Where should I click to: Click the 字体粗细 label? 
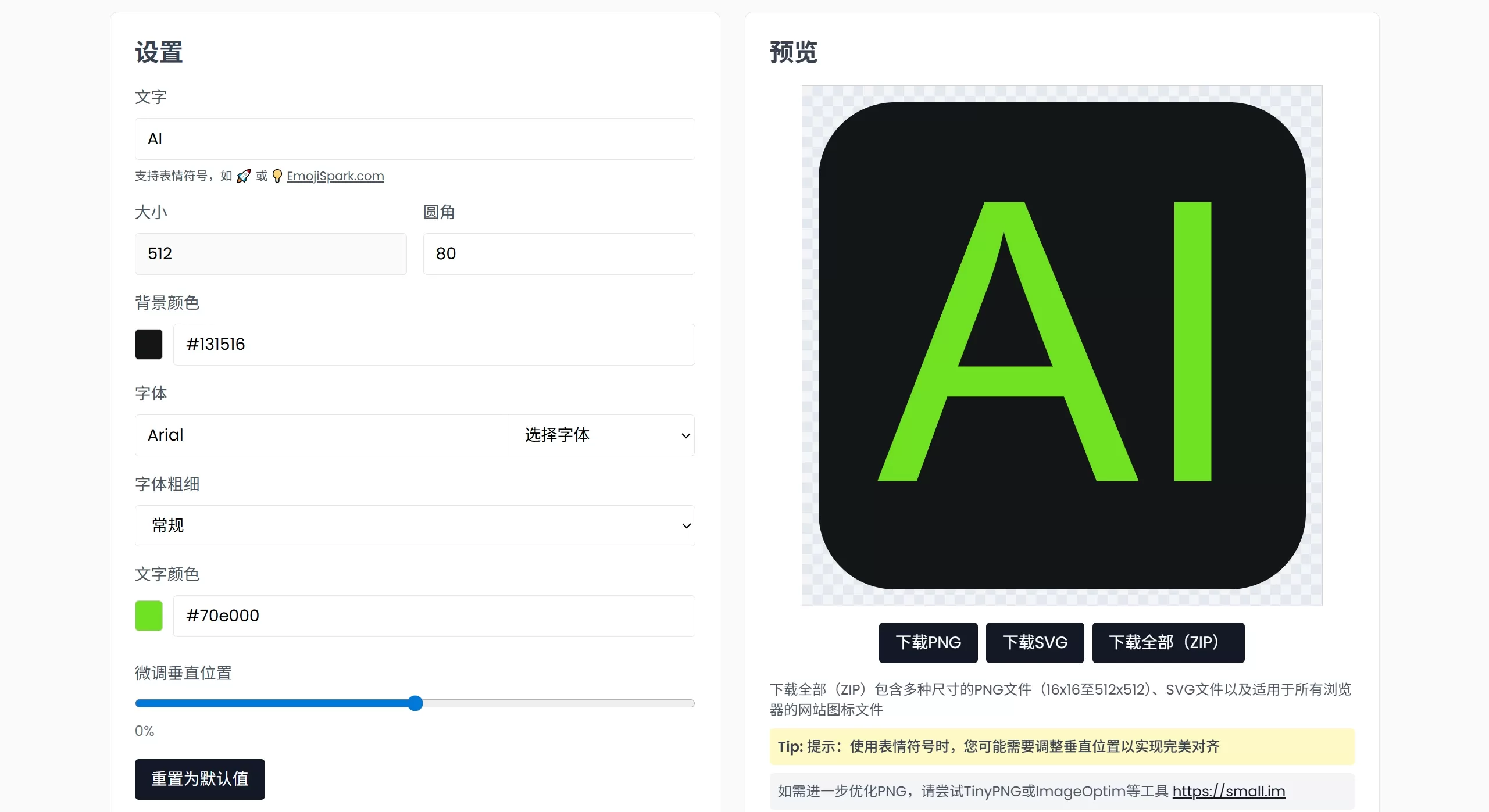(x=167, y=484)
